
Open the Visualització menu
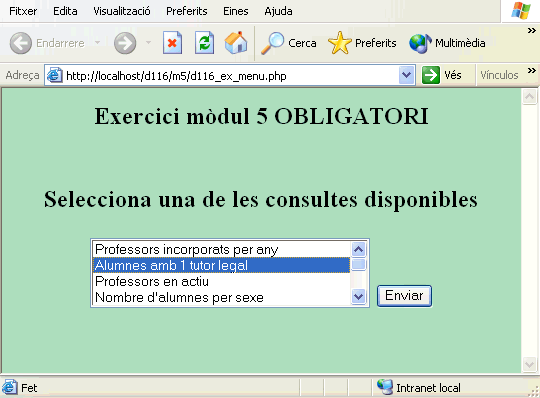click(122, 11)
